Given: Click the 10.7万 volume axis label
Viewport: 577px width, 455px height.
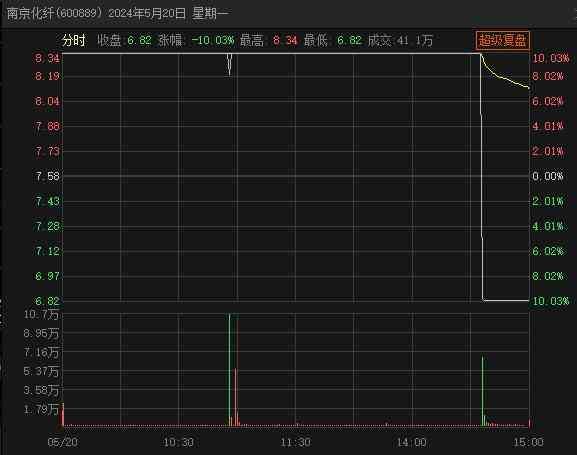Looking at the screenshot, I should (41, 314).
